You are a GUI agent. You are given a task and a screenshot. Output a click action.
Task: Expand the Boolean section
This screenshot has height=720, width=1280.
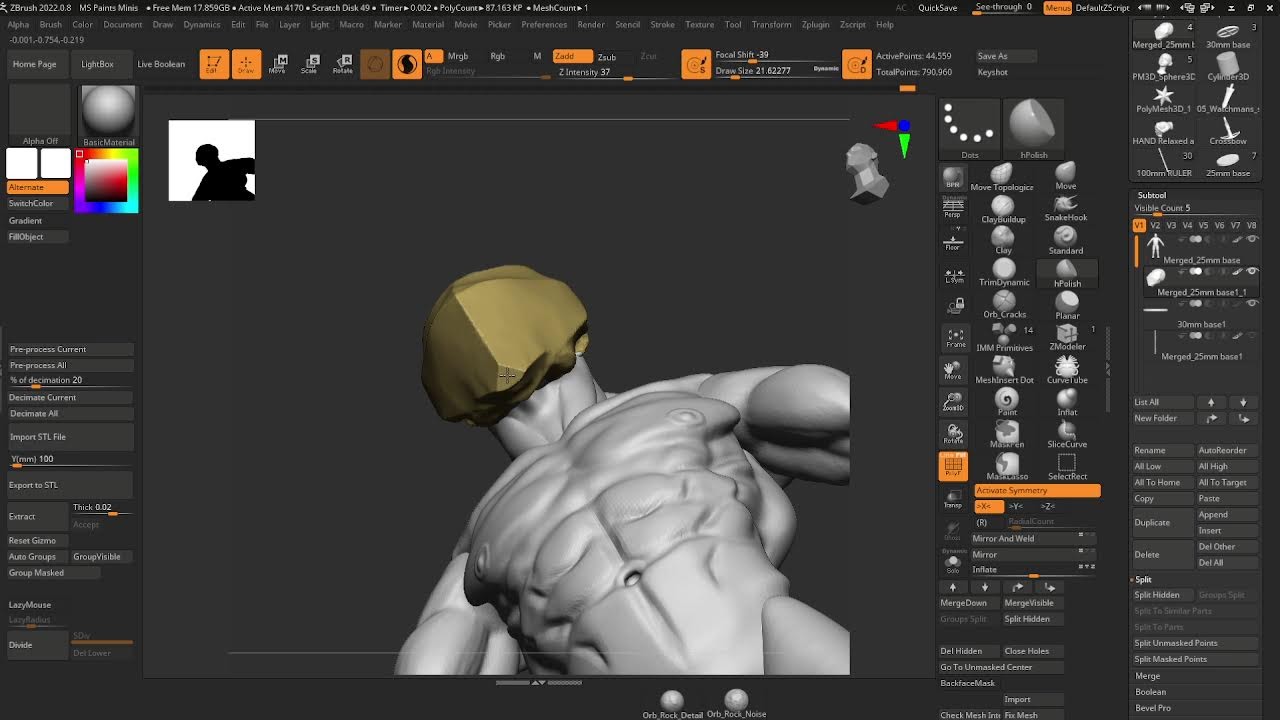(x=1150, y=692)
